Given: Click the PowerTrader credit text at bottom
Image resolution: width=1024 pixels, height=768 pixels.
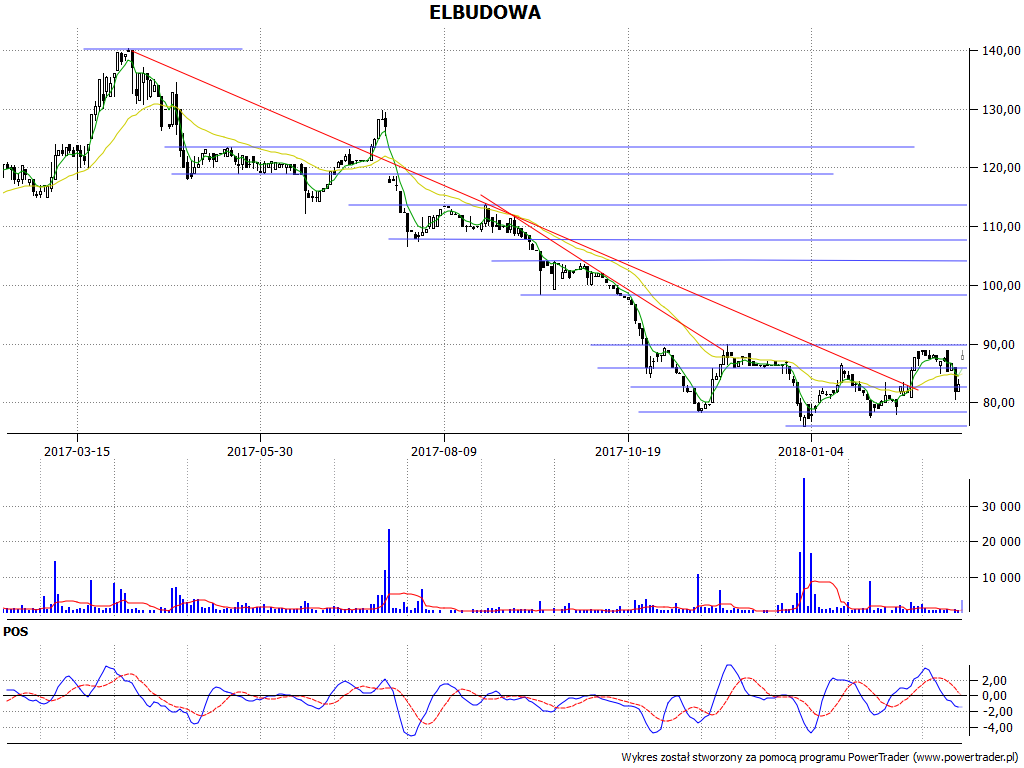Looking at the screenshot, I should click(x=821, y=758).
